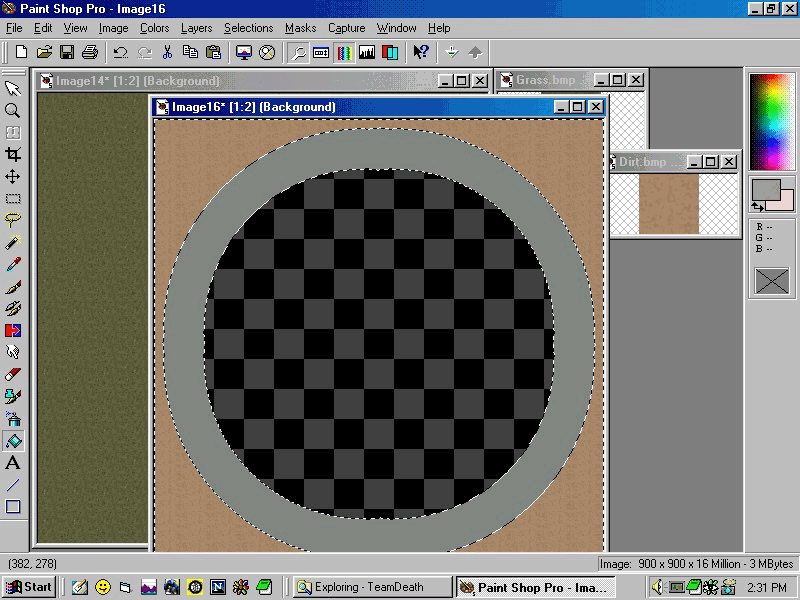Pick the Magic Wand tool
800x600 pixels.
[13, 243]
